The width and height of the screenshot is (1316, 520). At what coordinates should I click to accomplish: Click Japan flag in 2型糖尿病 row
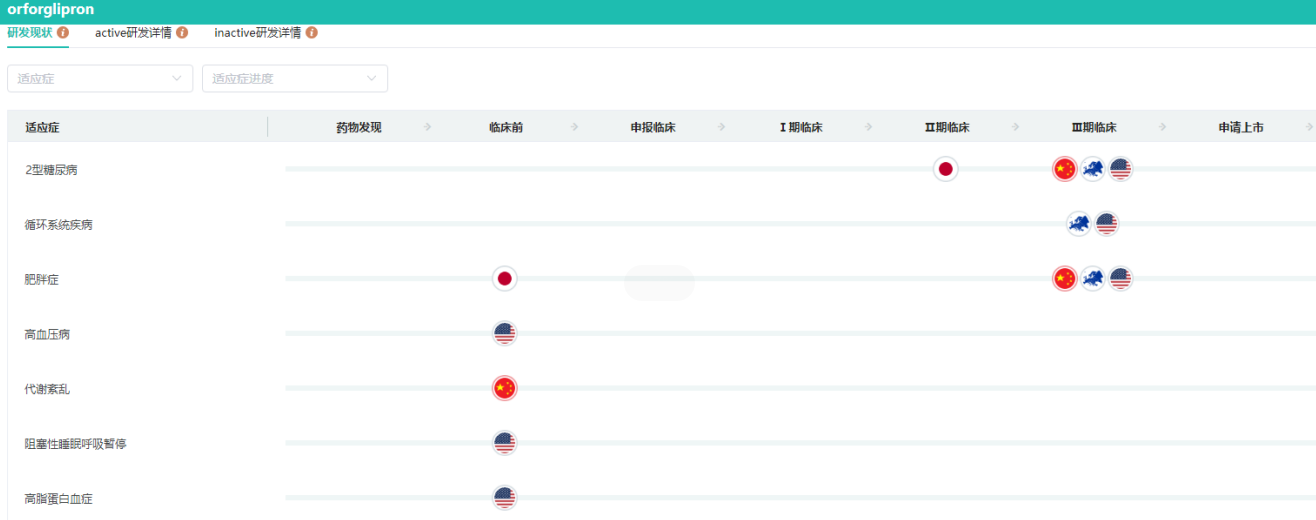945,169
